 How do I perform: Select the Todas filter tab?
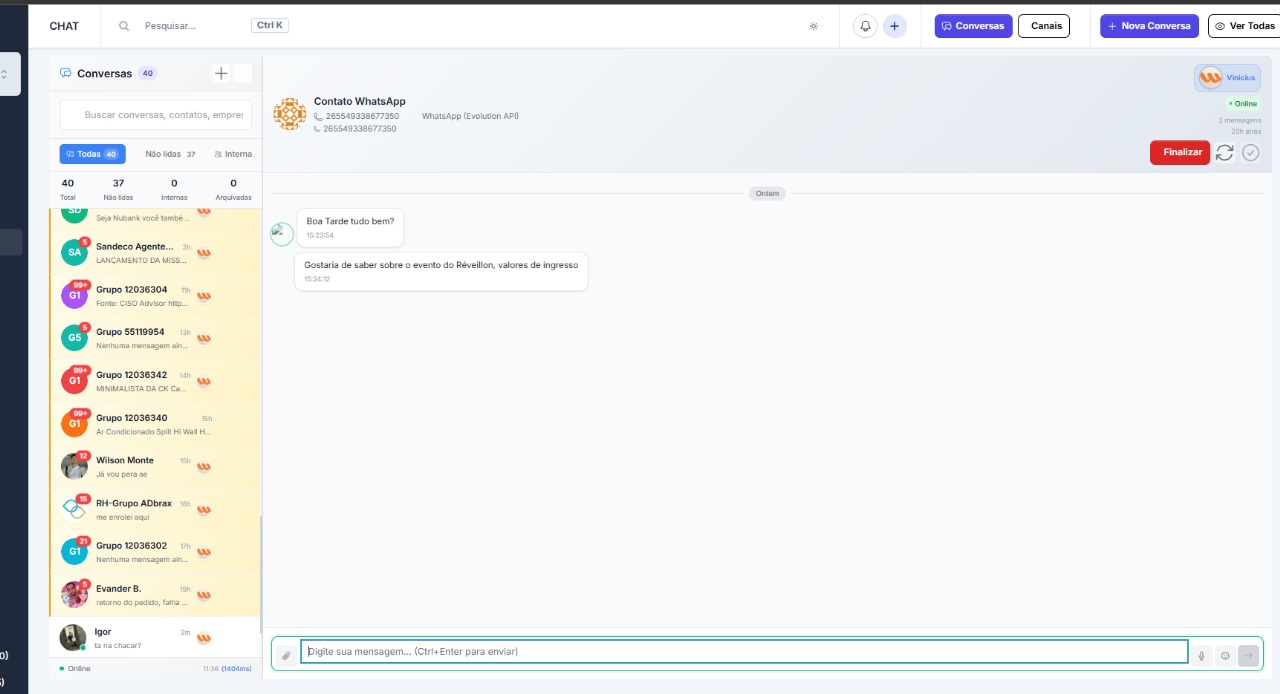coord(92,154)
